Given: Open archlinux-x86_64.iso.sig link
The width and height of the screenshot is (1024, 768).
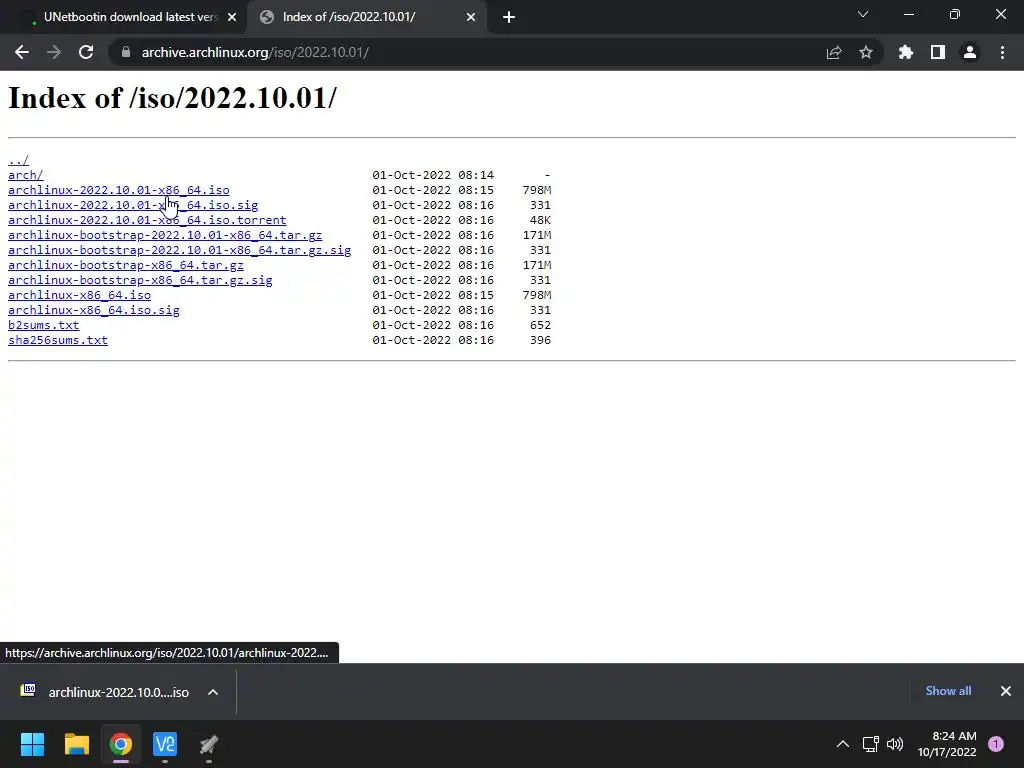Looking at the screenshot, I should coord(94,310).
